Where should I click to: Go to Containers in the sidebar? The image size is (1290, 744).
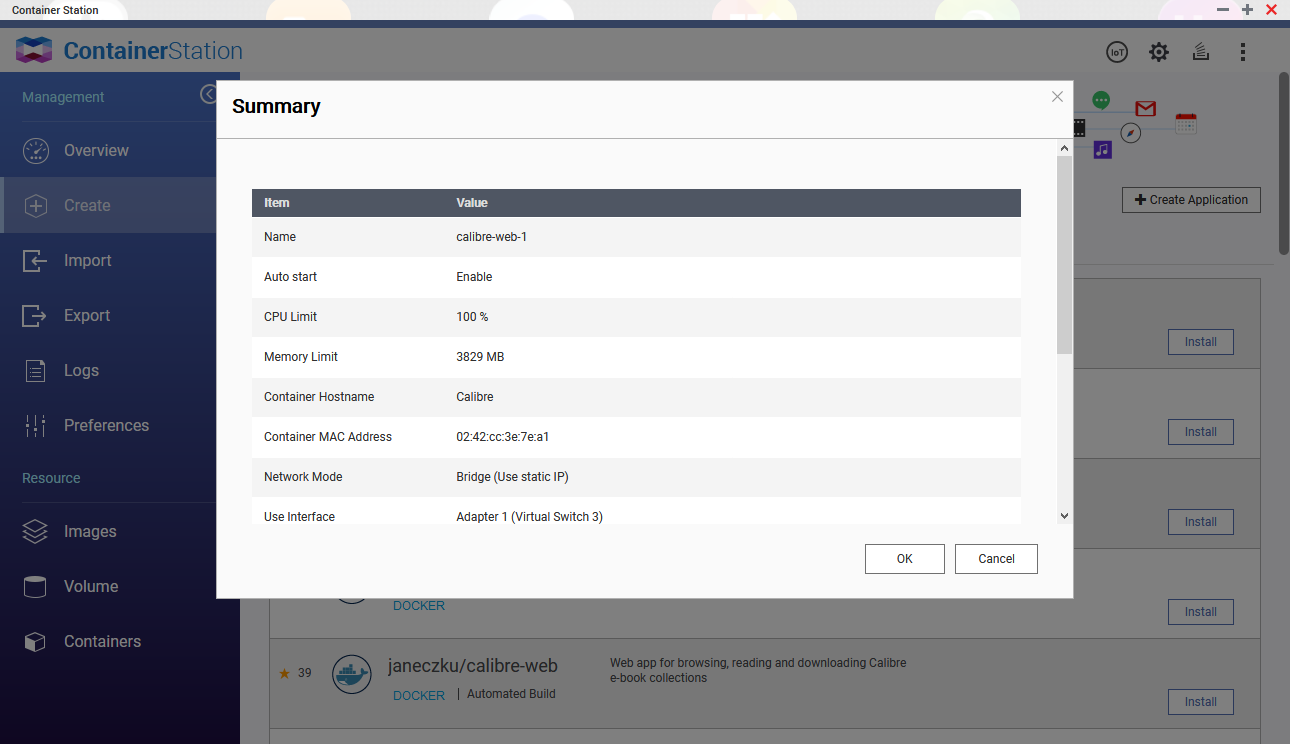tap(102, 642)
